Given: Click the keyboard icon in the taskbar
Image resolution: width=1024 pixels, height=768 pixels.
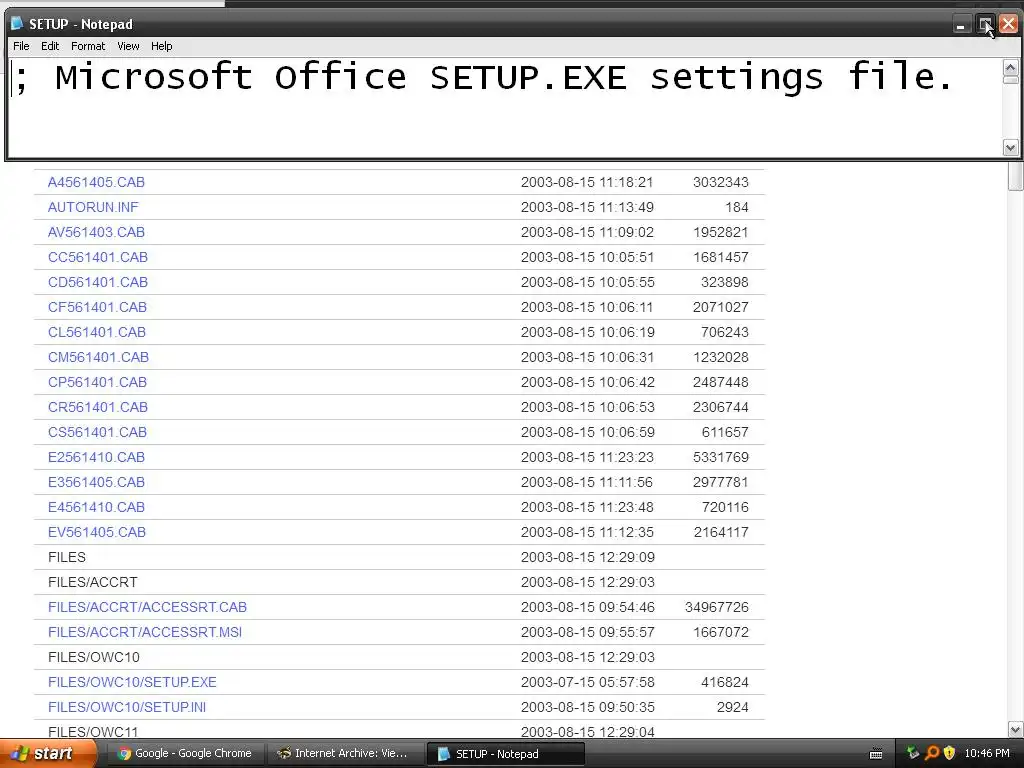Looking at the screenshot, I should click(x=876, y=754).
